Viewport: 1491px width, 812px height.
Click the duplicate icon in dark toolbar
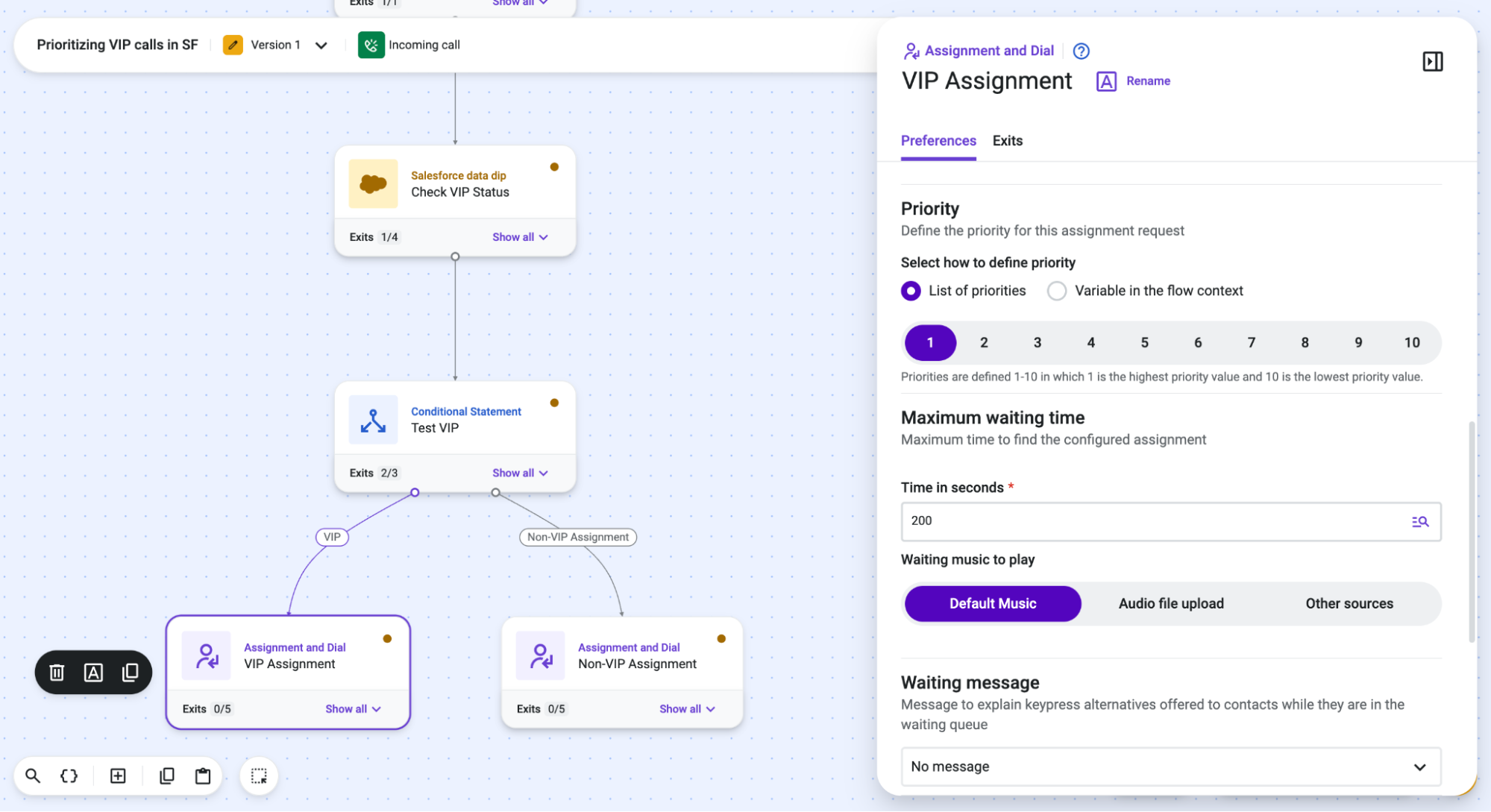coord(130,673)
